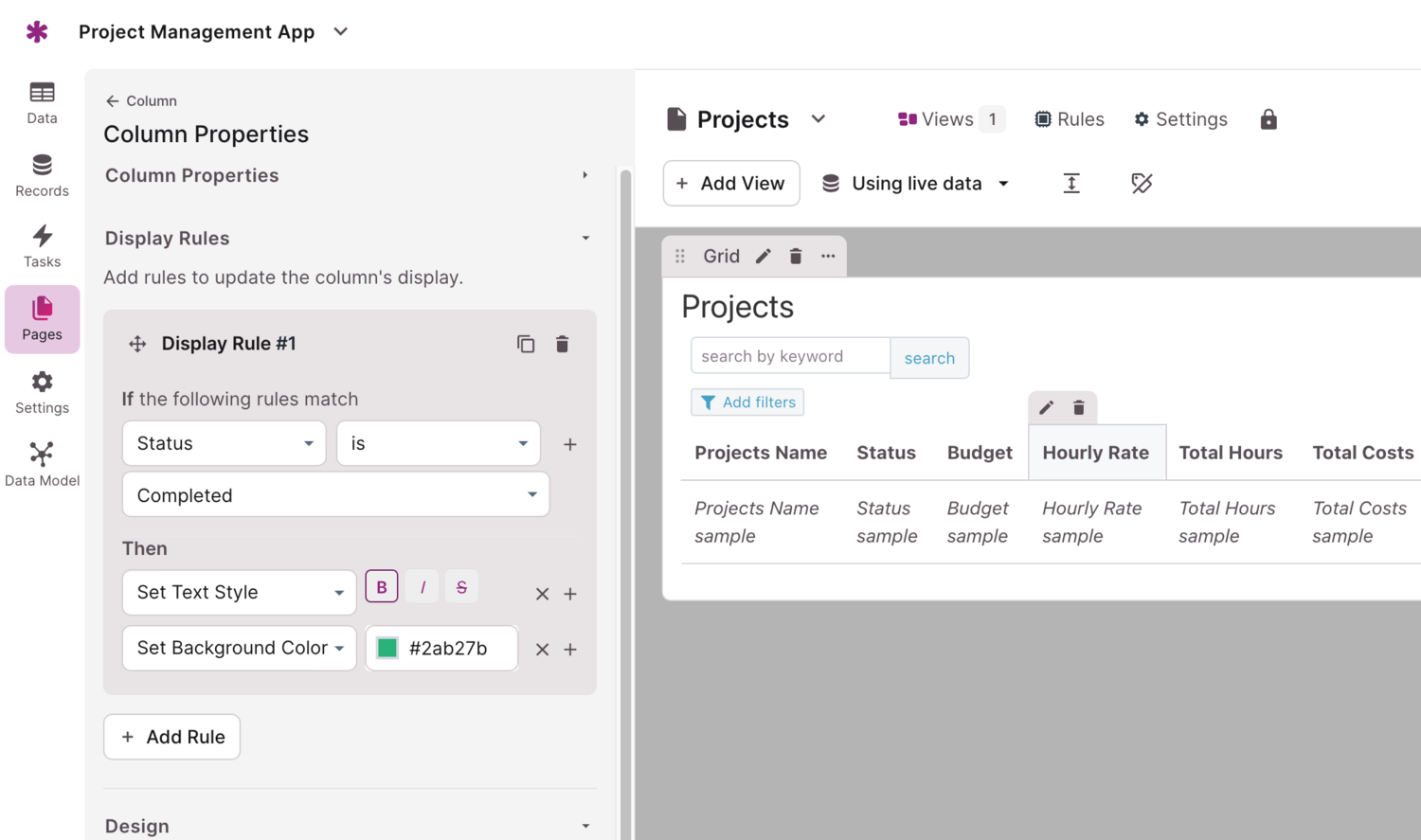This screenshot has width=1421, height=840.
Task: Expand the Using live data dropdown
Action: (x=916, y=184)
